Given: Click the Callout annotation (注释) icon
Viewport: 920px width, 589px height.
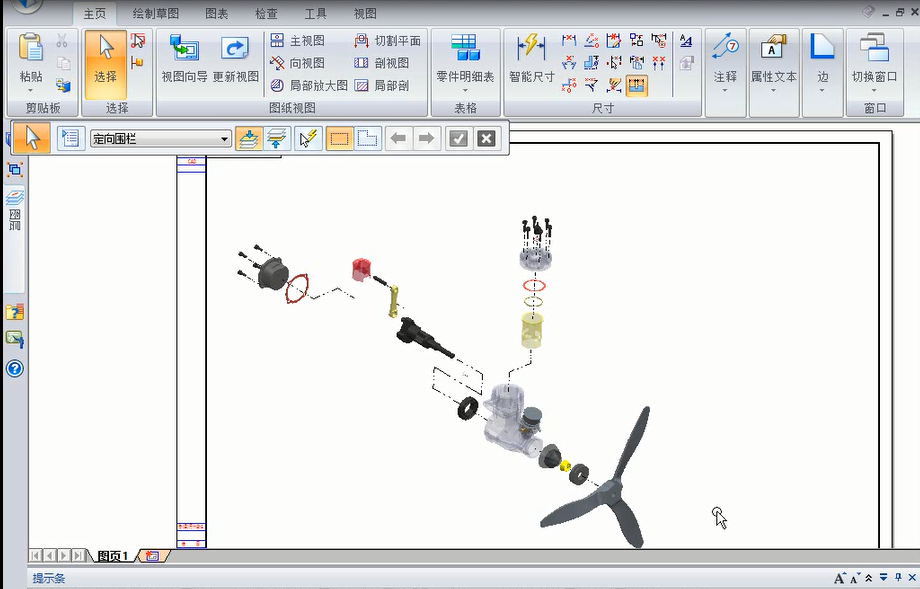Looking at the screenshot, I should pyautogui.click(x=725, y=47).
